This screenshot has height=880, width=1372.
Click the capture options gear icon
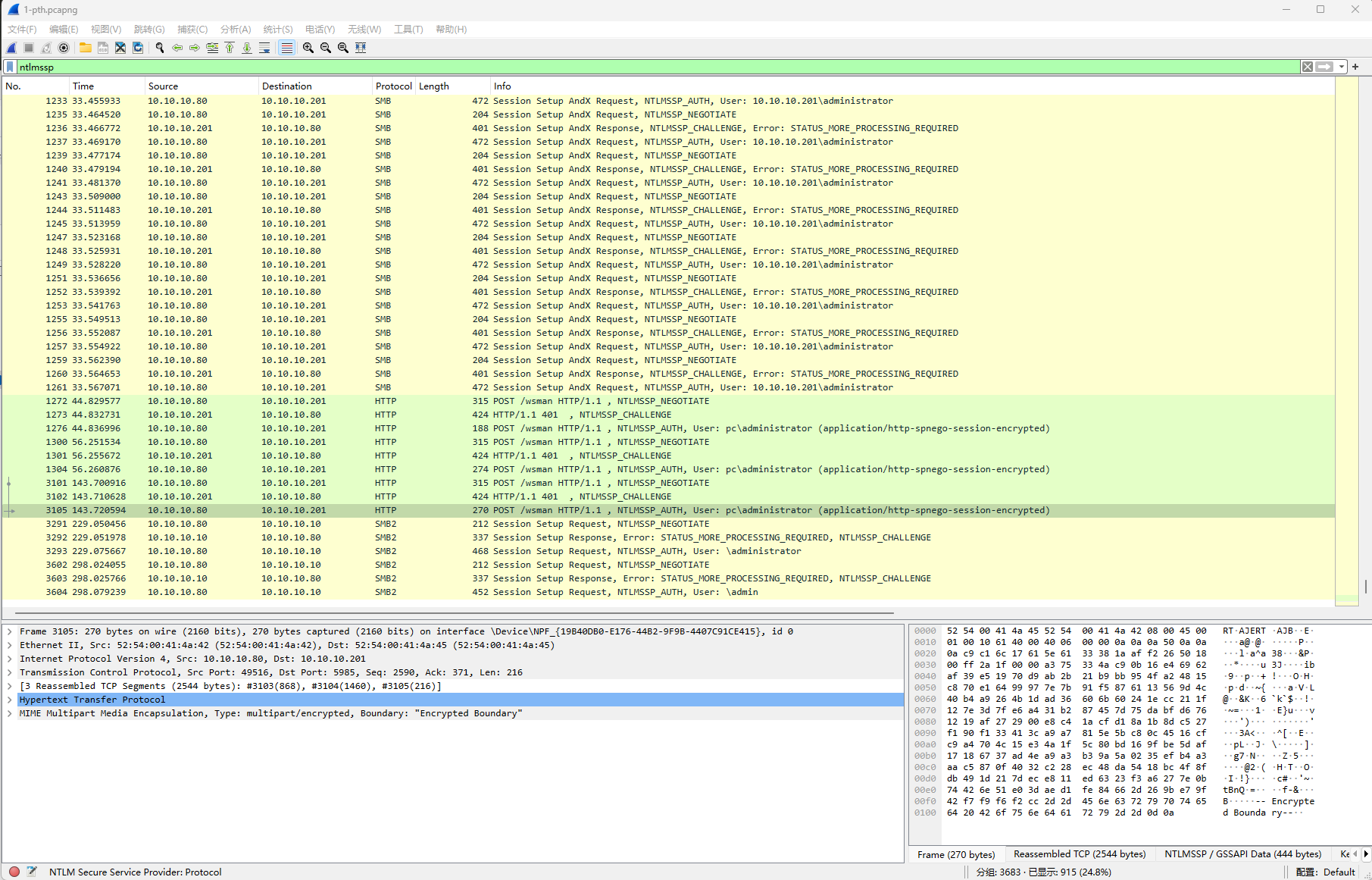(x=64, y=48)
